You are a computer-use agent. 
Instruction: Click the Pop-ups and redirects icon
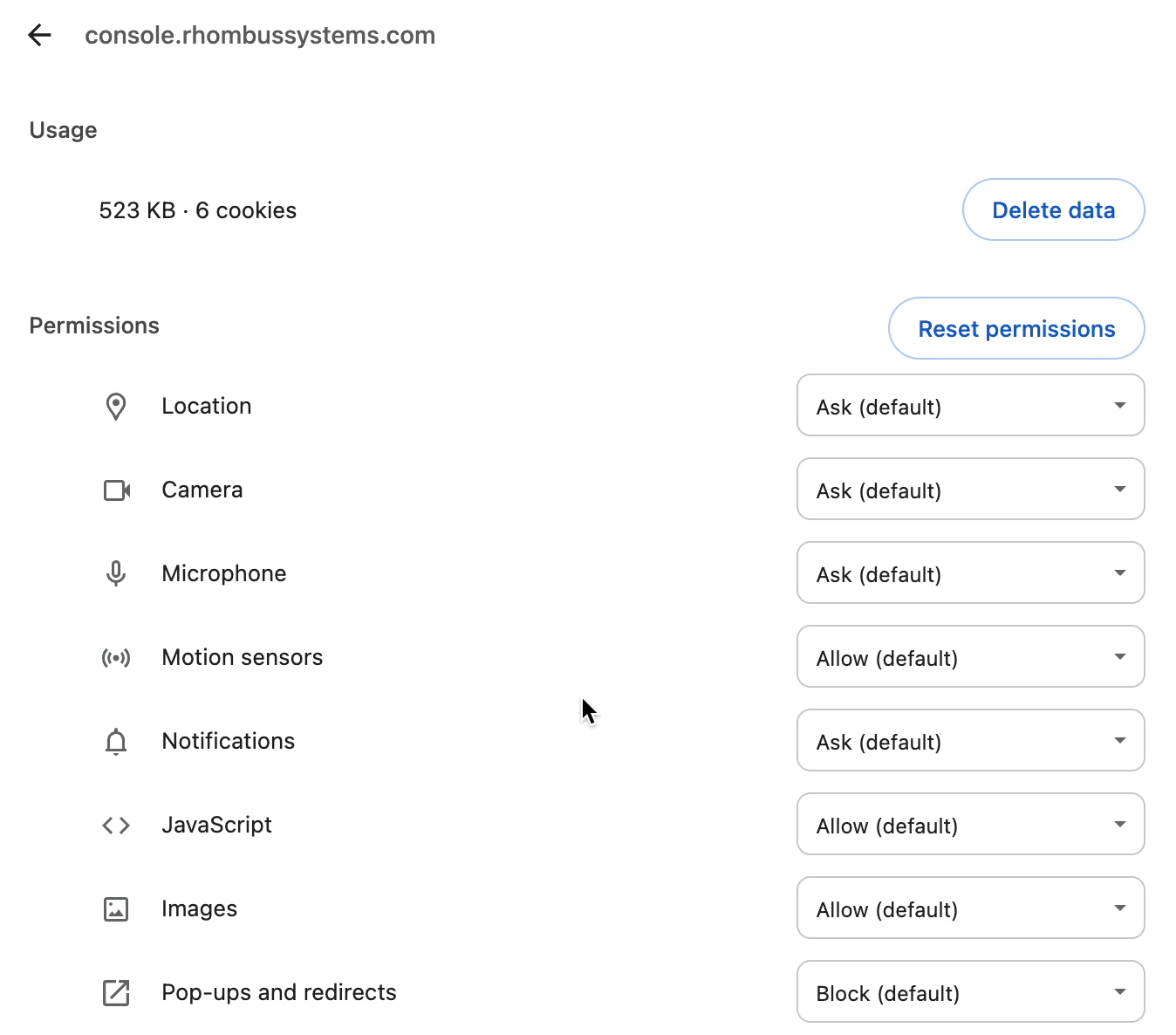coord(116,993)
